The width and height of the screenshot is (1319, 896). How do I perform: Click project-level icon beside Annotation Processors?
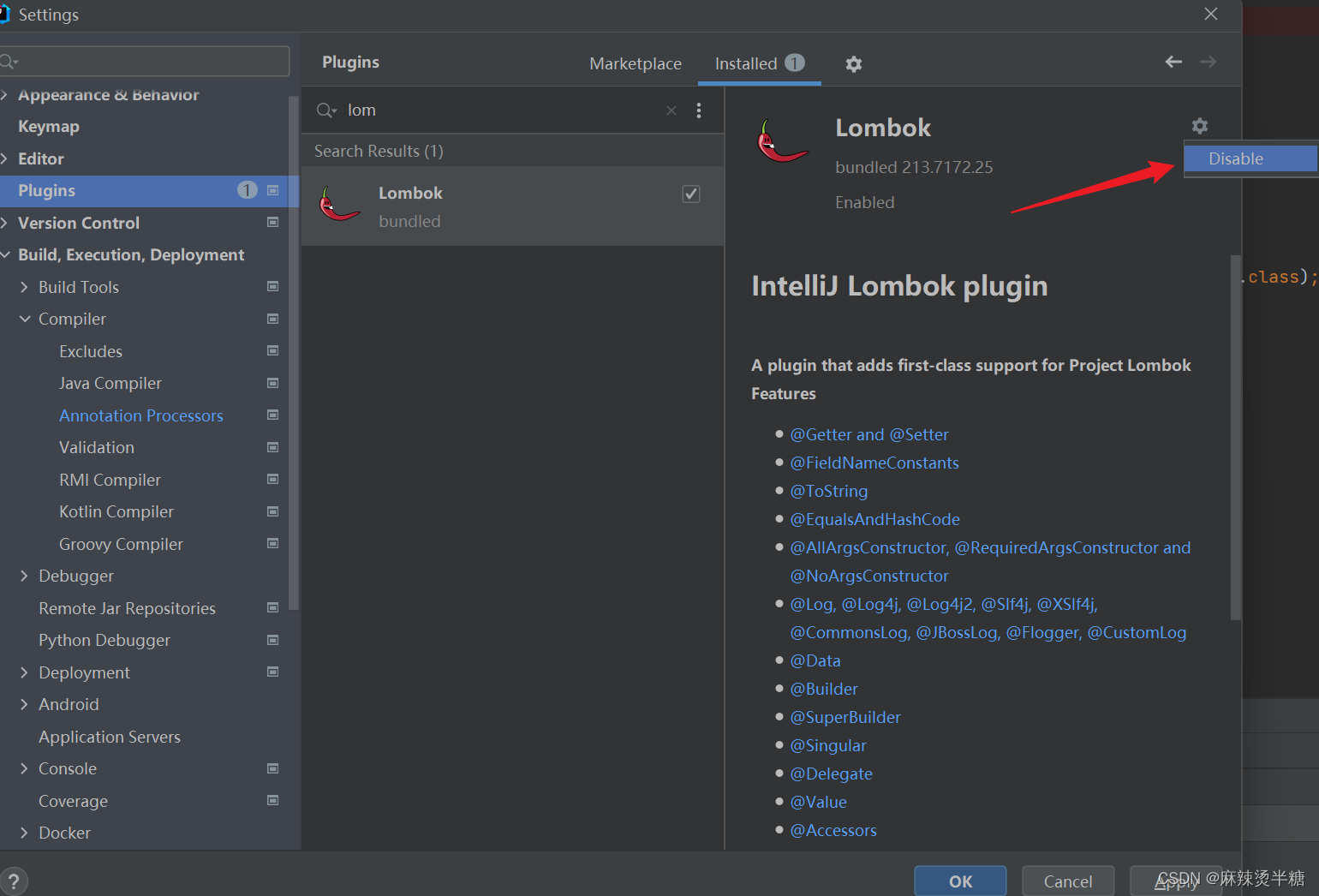tap(273, 415)
